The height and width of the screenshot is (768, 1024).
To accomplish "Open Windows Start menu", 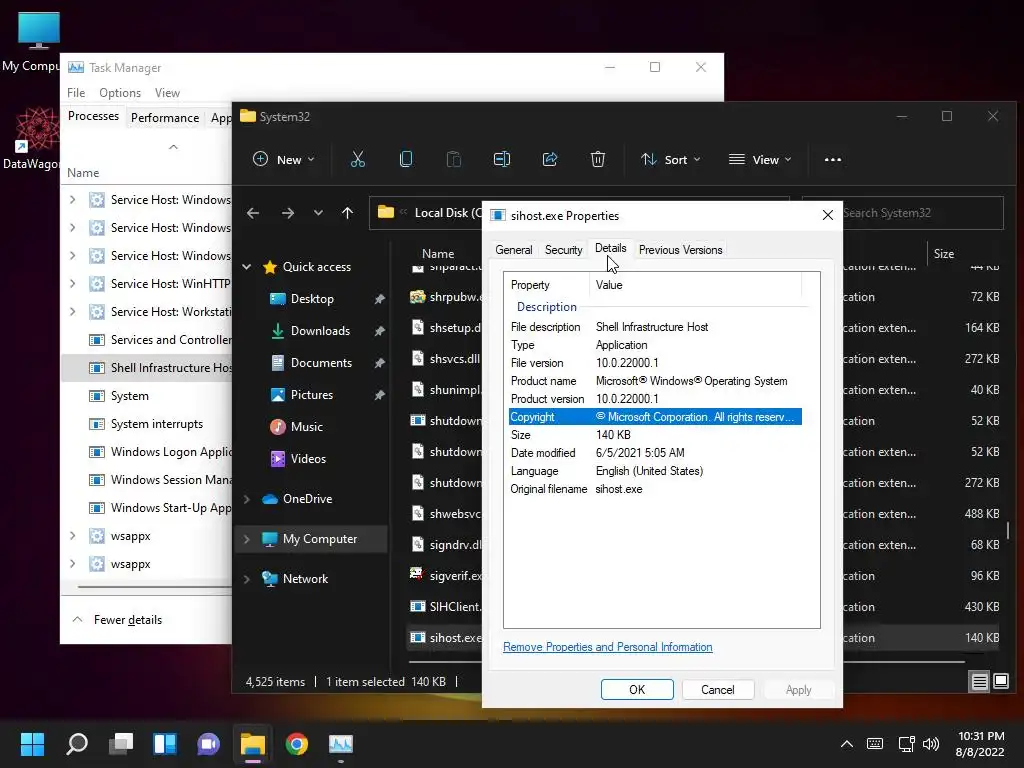I will [32, 744].
